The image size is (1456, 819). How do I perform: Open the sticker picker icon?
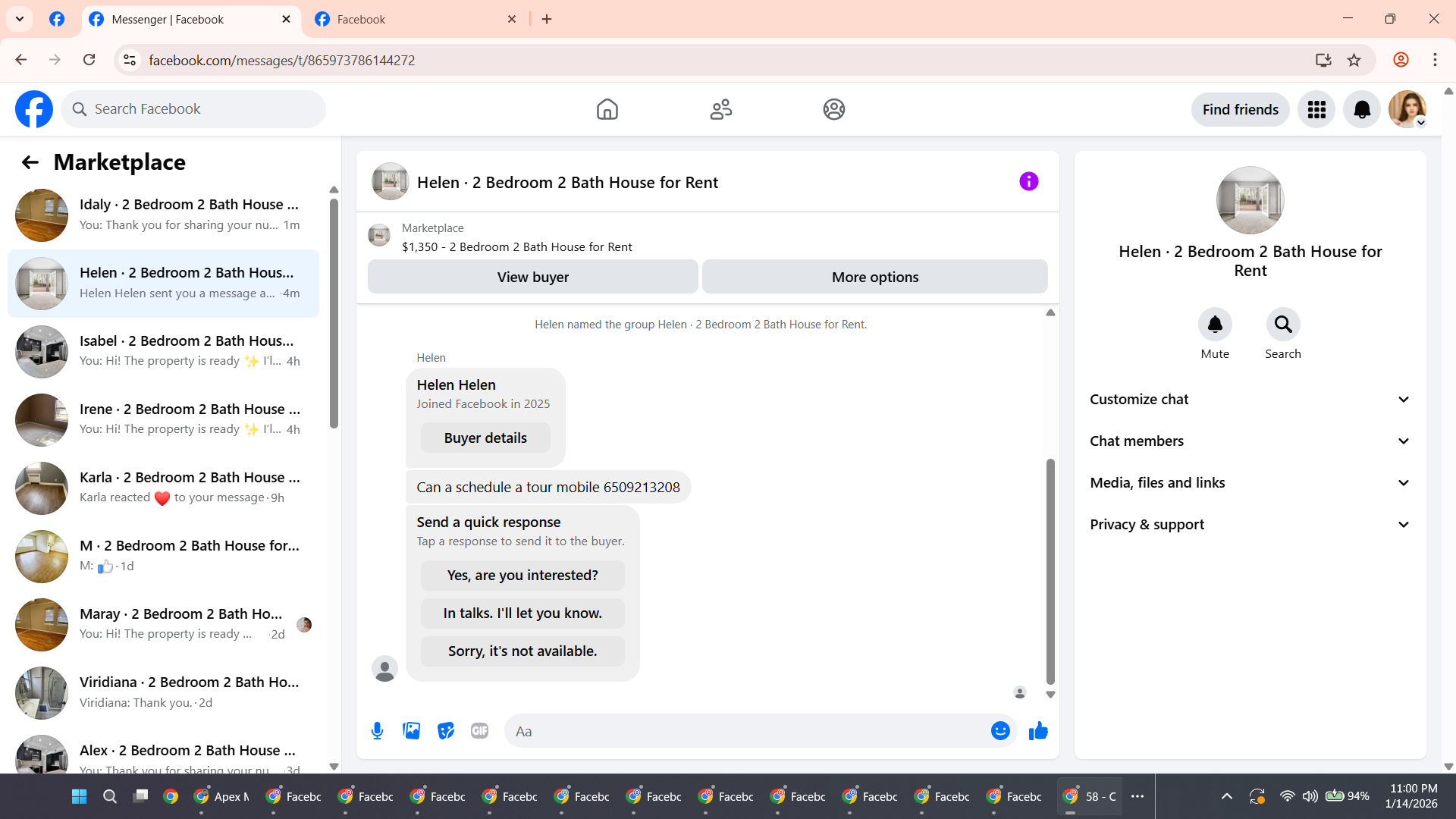(x=446, y=731)
